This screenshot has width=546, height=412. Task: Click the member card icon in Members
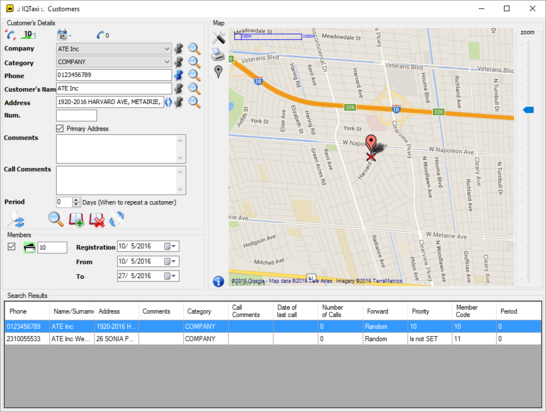29,248
